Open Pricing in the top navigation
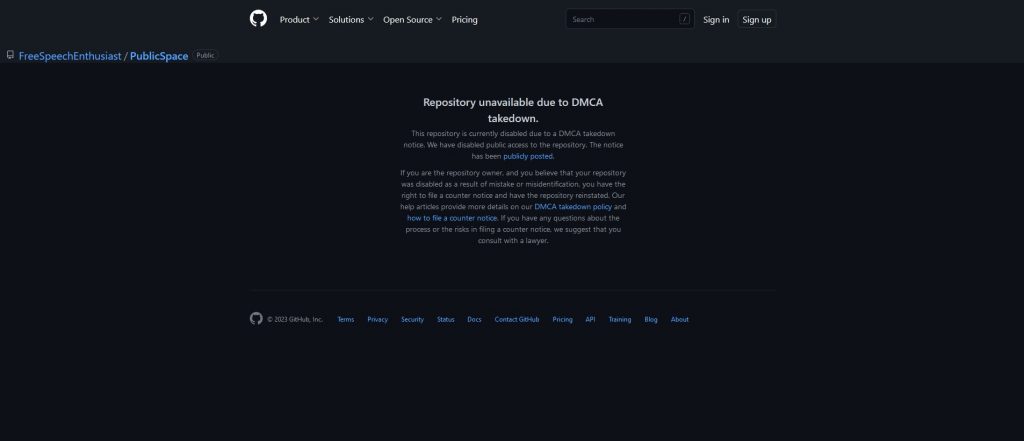Viewport: 1024px width, 441px height. click(464, 20)
